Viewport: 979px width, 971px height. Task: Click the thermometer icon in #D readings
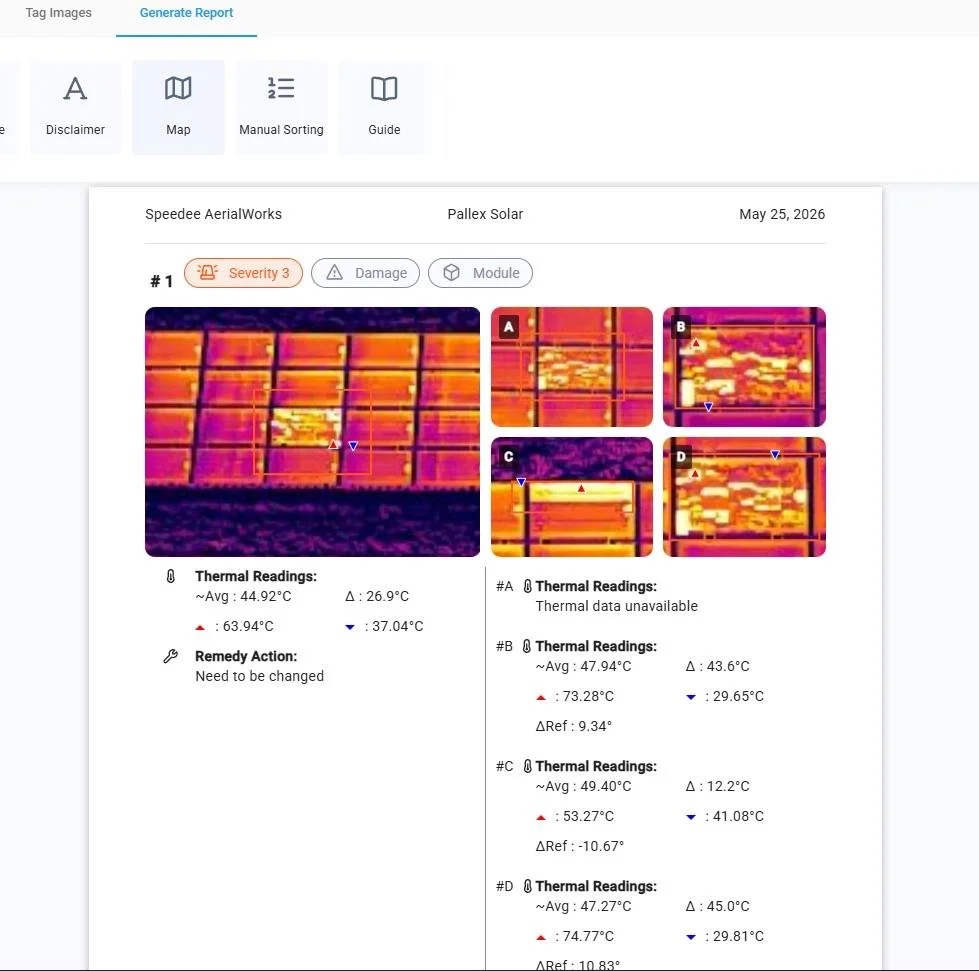[x=528, y=885]
